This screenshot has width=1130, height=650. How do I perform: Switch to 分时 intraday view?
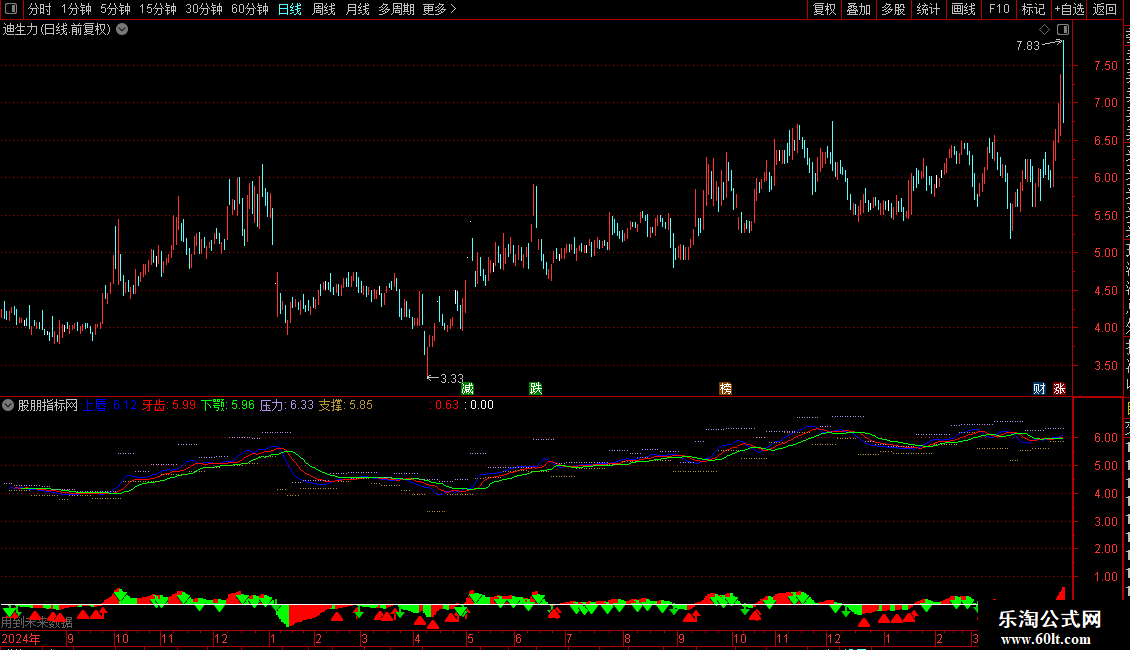pyautogui.click(x=40, y=9)
